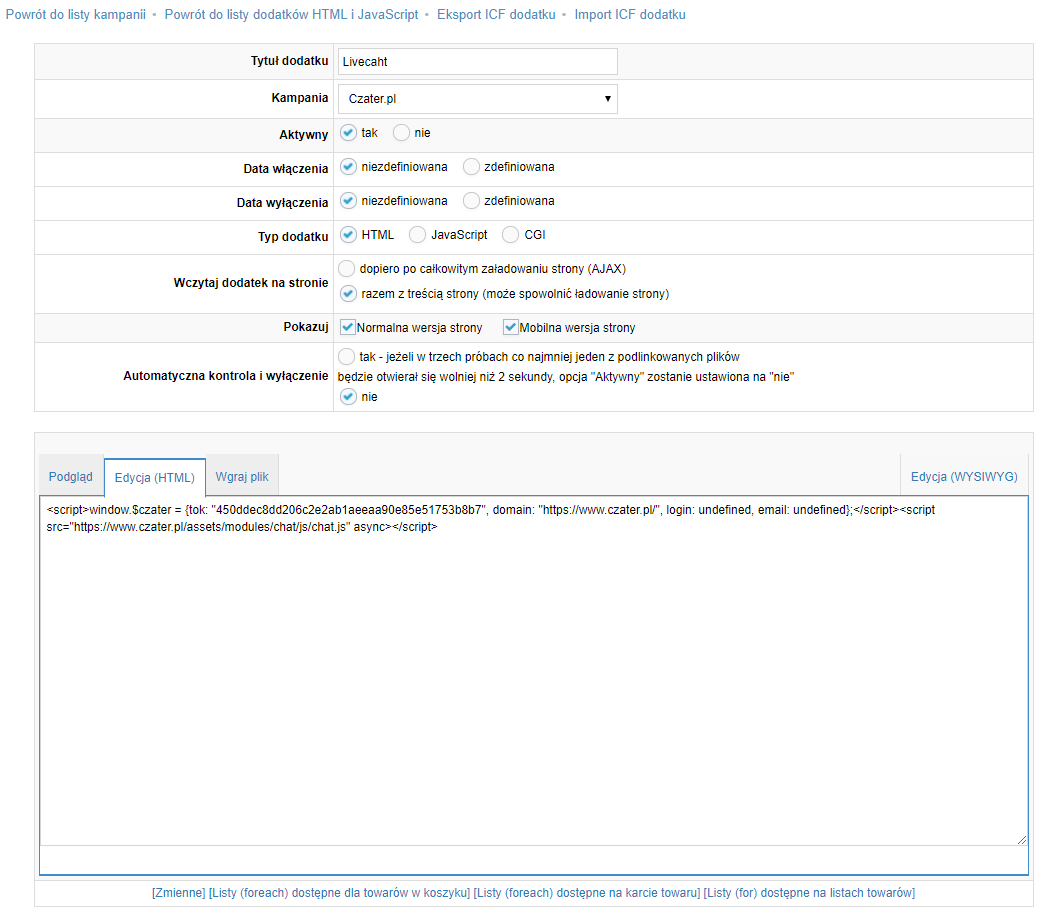Screen dimensions: 1057x919
Task: Uncheck Normalna wersja strony checkbox
Action: (348, 327)
